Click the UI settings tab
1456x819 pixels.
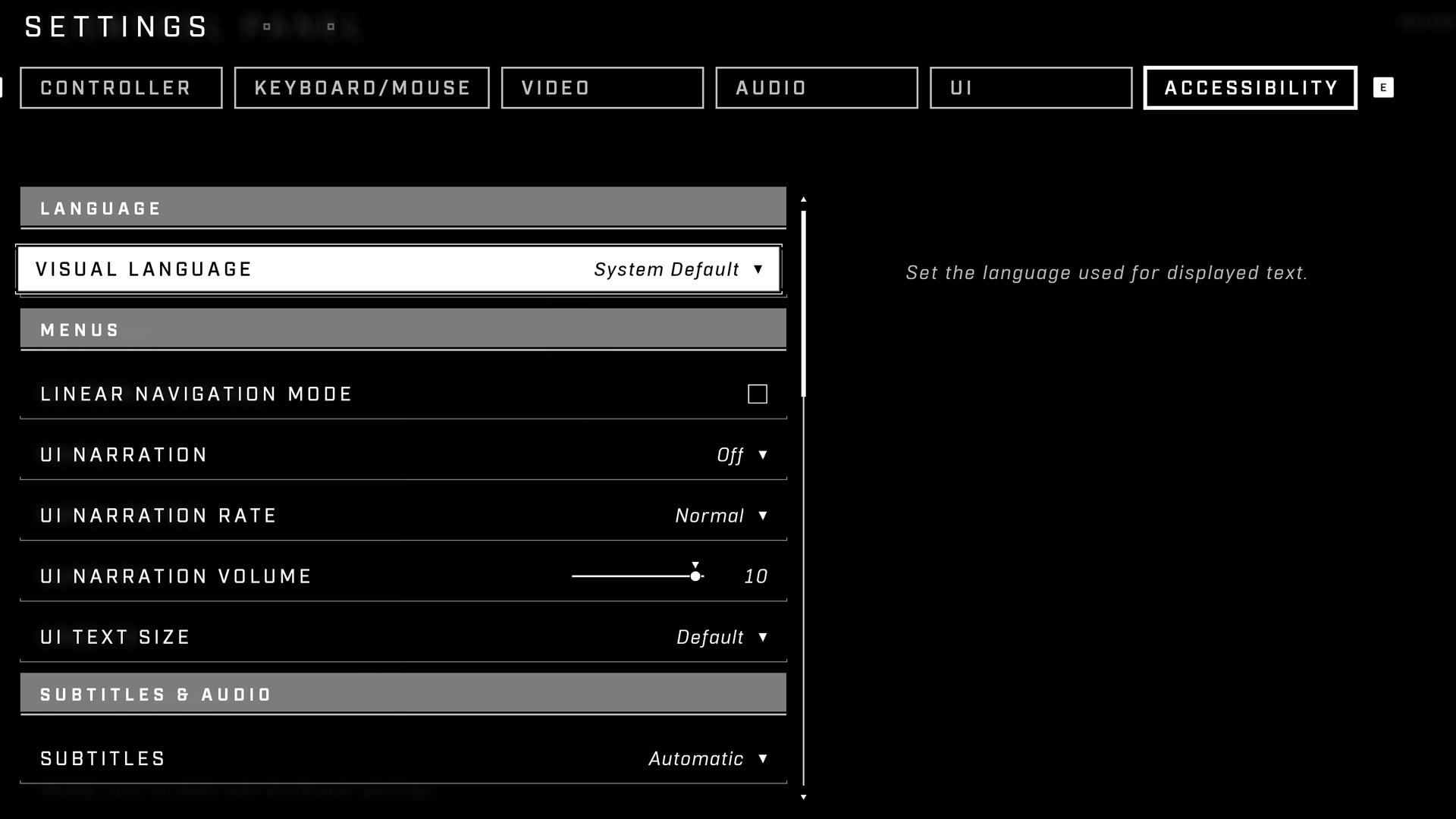[1031, 88]
